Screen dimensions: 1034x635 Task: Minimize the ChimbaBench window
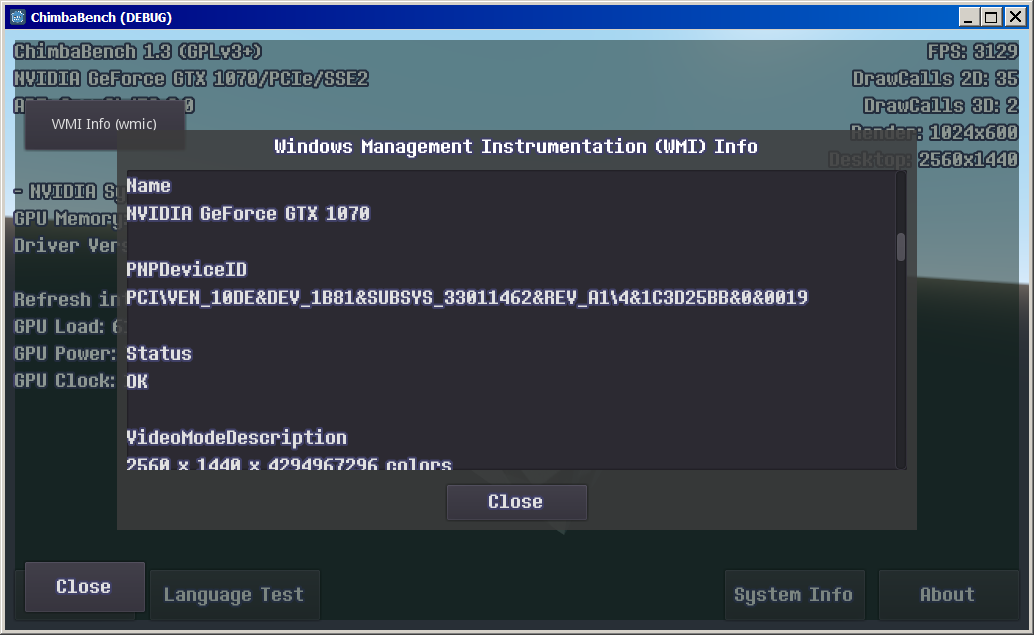967,17
